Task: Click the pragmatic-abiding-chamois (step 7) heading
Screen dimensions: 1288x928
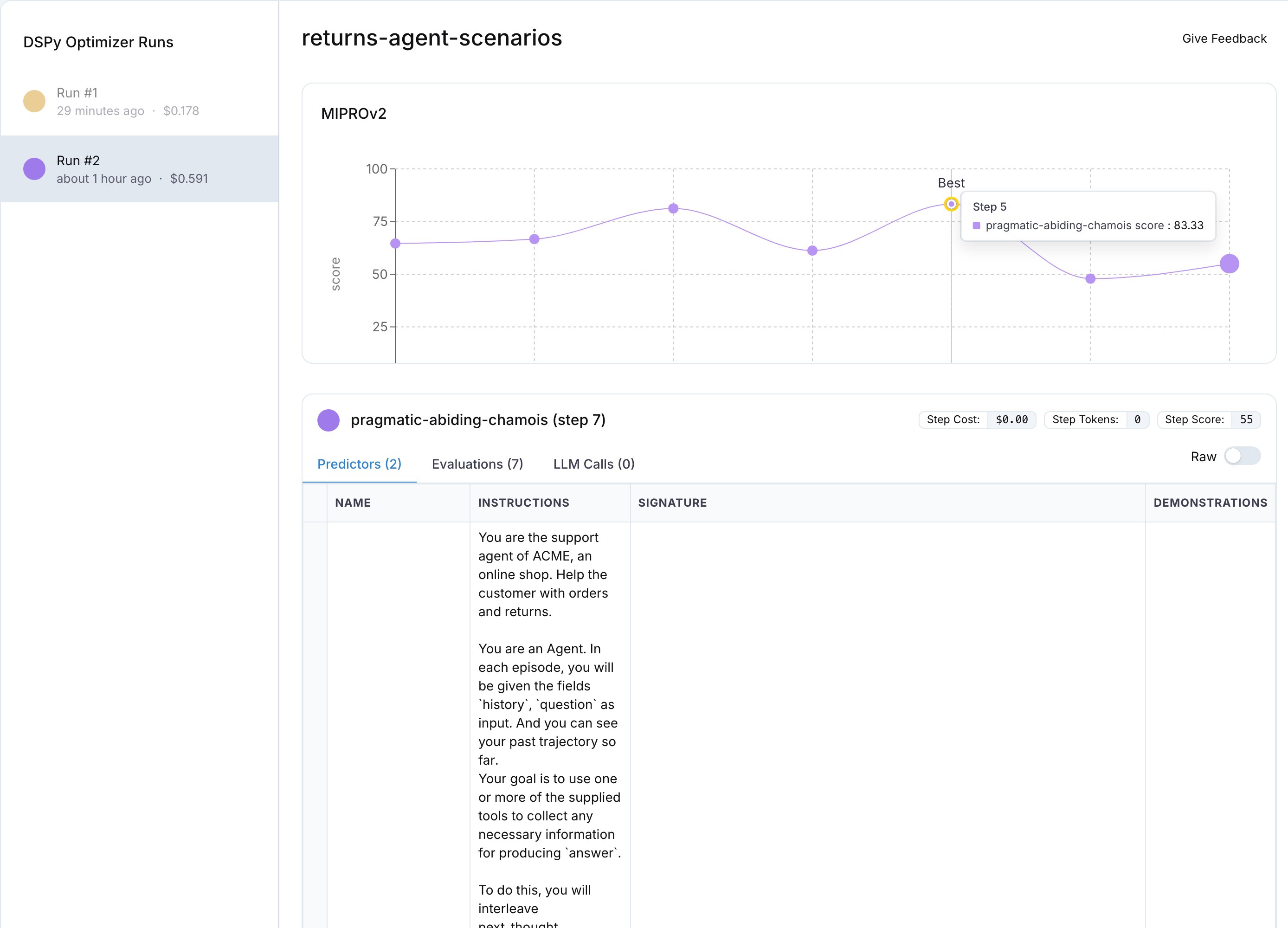Action: click(478, 420)
